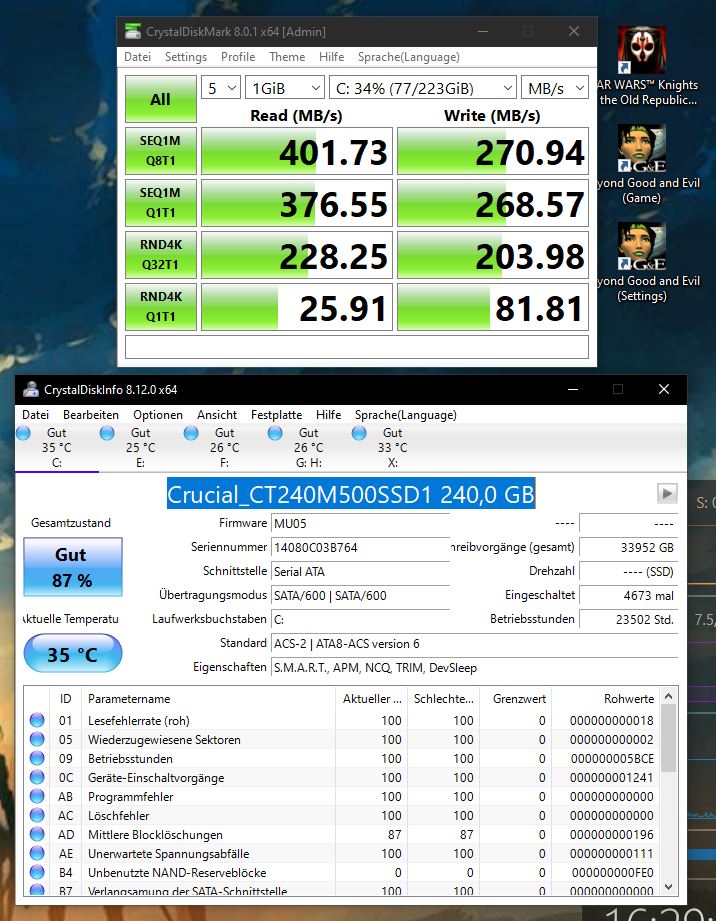The height and width of the screenshot is (921, 716).
Task: Open the test size dropdown showing 1GiB
Action: [x=285, y=88]
